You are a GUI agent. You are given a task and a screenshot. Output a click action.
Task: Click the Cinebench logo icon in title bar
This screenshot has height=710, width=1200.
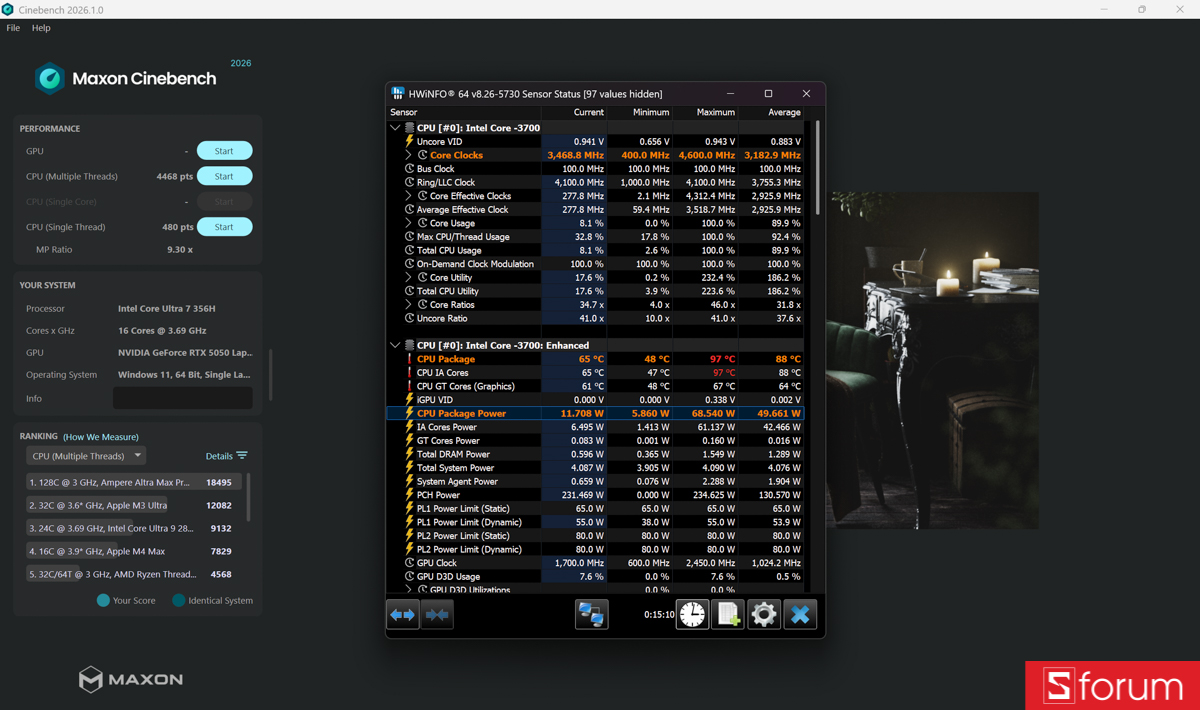coord(8,9)
